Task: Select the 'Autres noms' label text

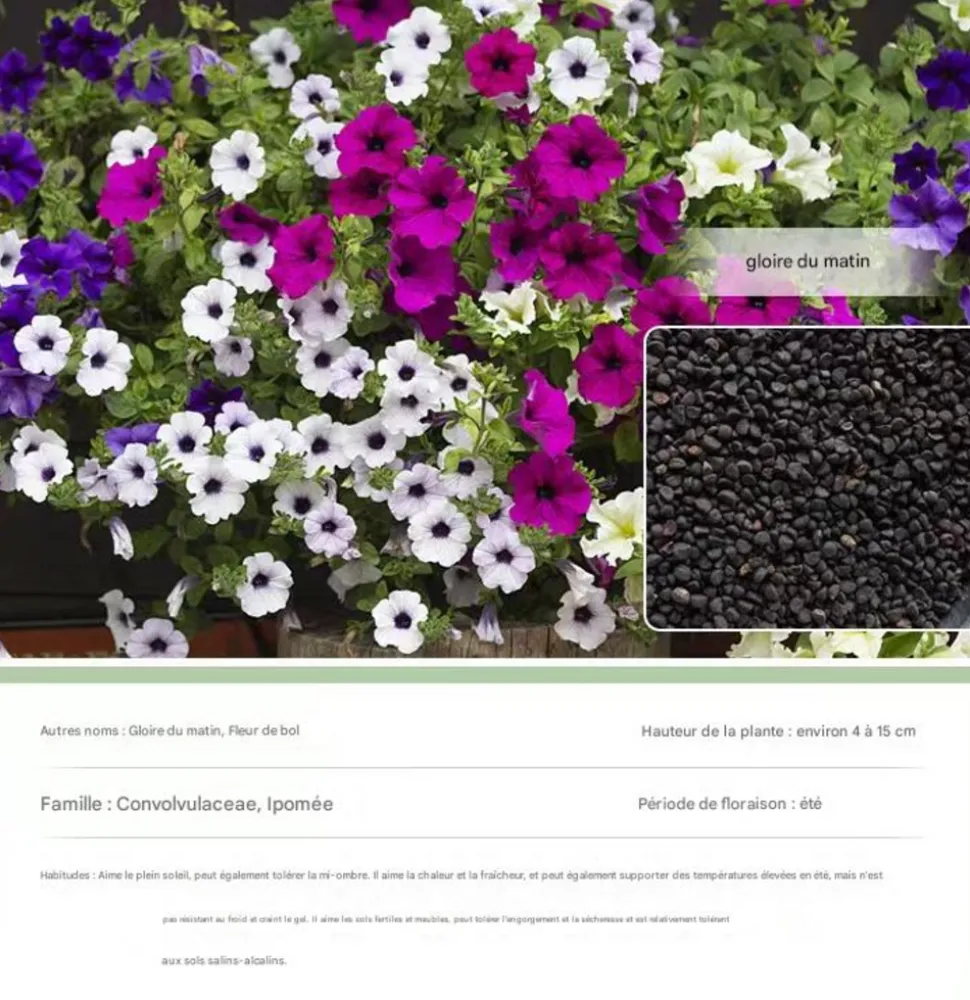Action: click(x=80, y=731)
